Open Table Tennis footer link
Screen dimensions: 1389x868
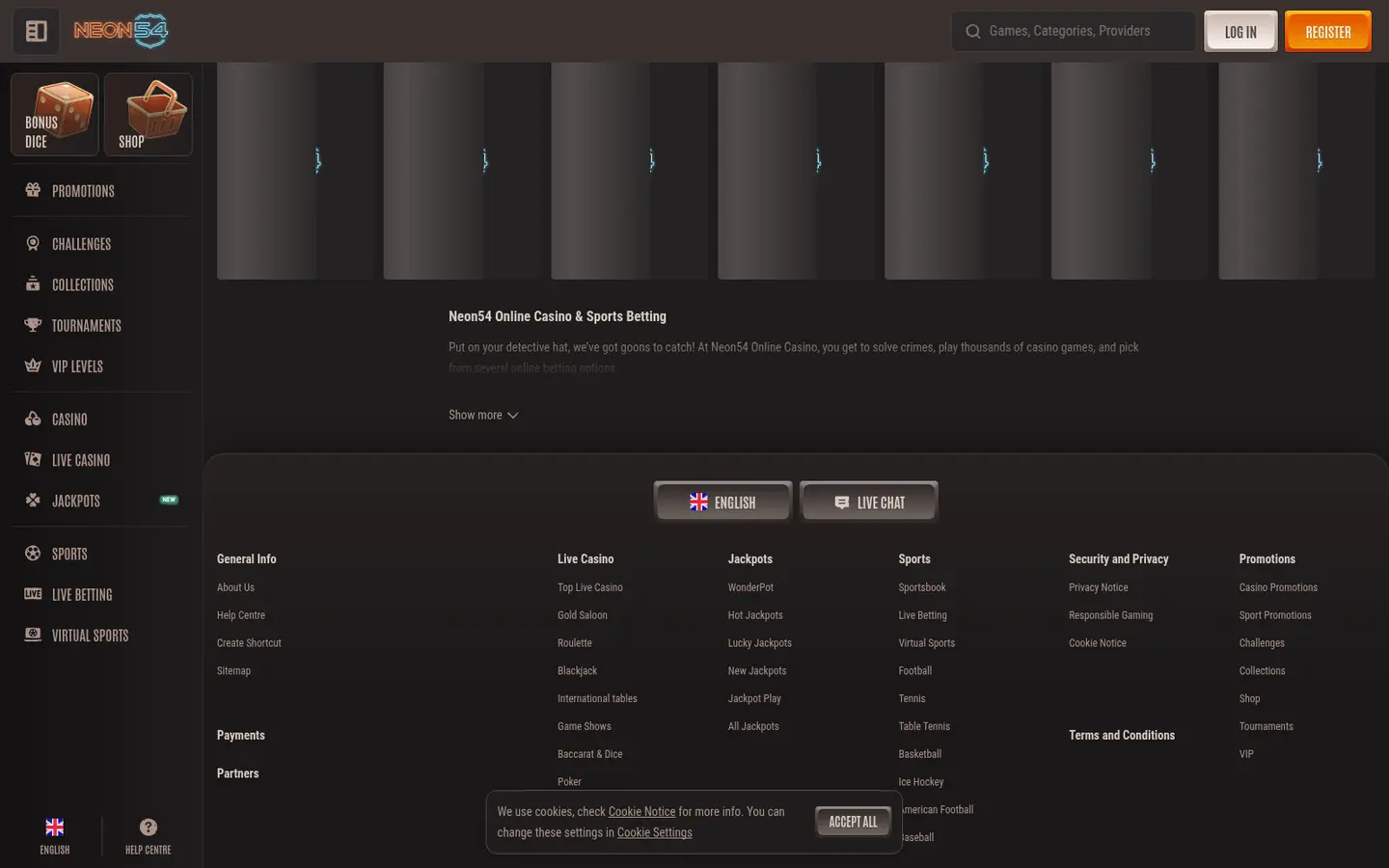coord(924,726)
